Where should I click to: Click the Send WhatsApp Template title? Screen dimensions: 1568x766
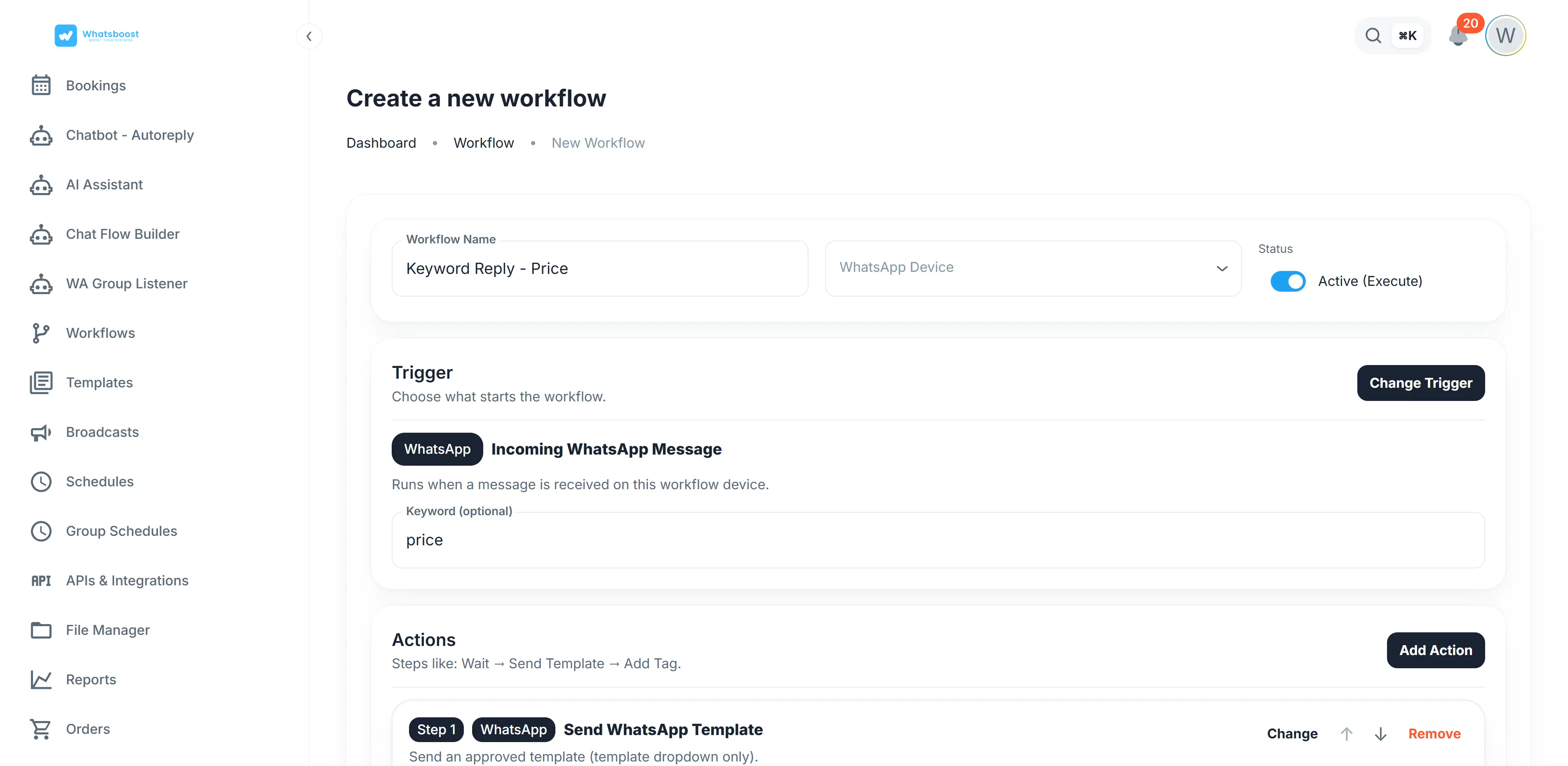[x=663, y=729]
